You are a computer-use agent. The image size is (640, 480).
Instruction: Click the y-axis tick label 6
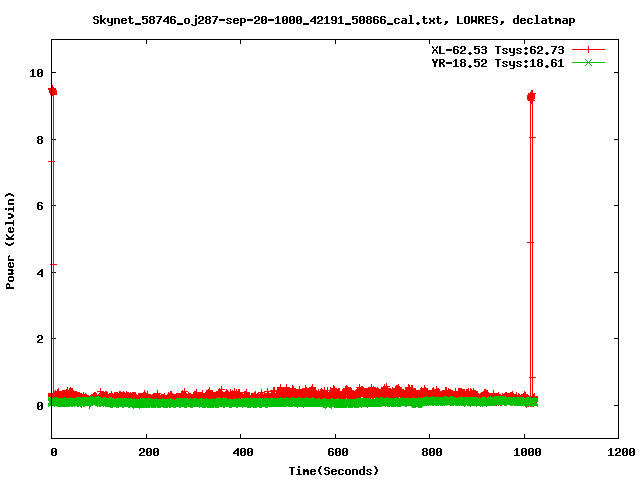40,206
